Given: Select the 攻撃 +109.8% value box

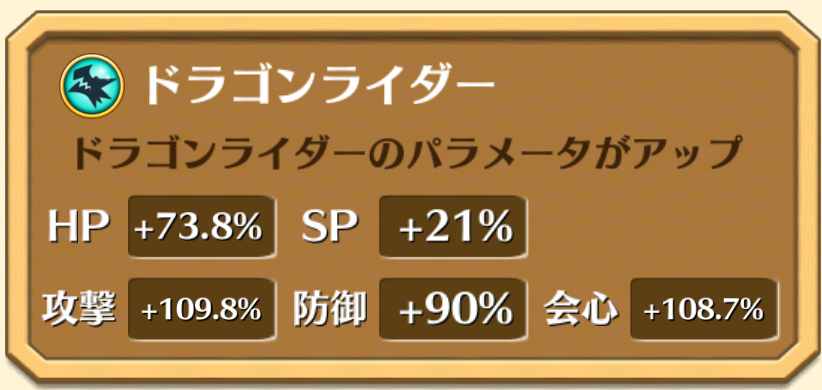Looking at the screenshot, I should click(x=202, y=310).
